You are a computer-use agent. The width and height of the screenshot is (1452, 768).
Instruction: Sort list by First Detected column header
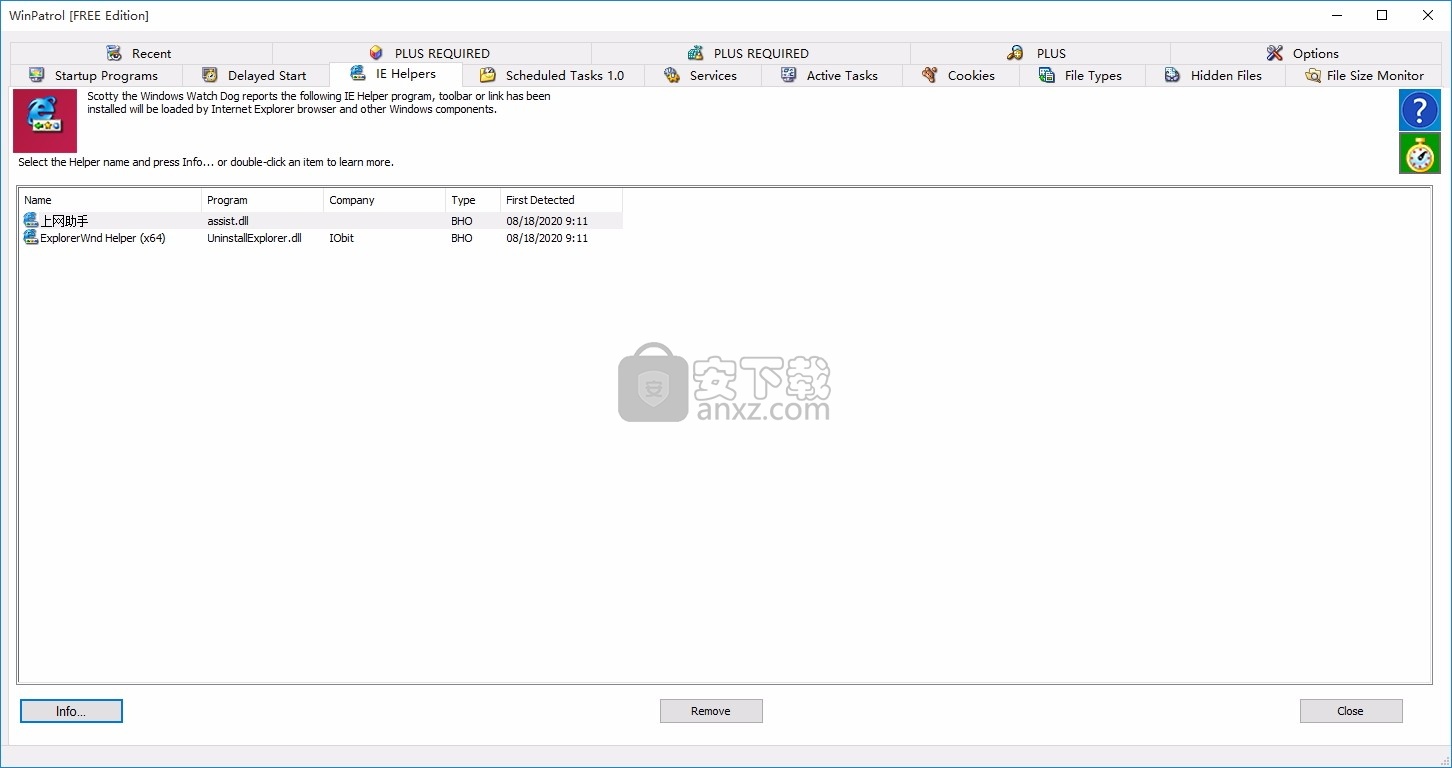pos(561,200)
